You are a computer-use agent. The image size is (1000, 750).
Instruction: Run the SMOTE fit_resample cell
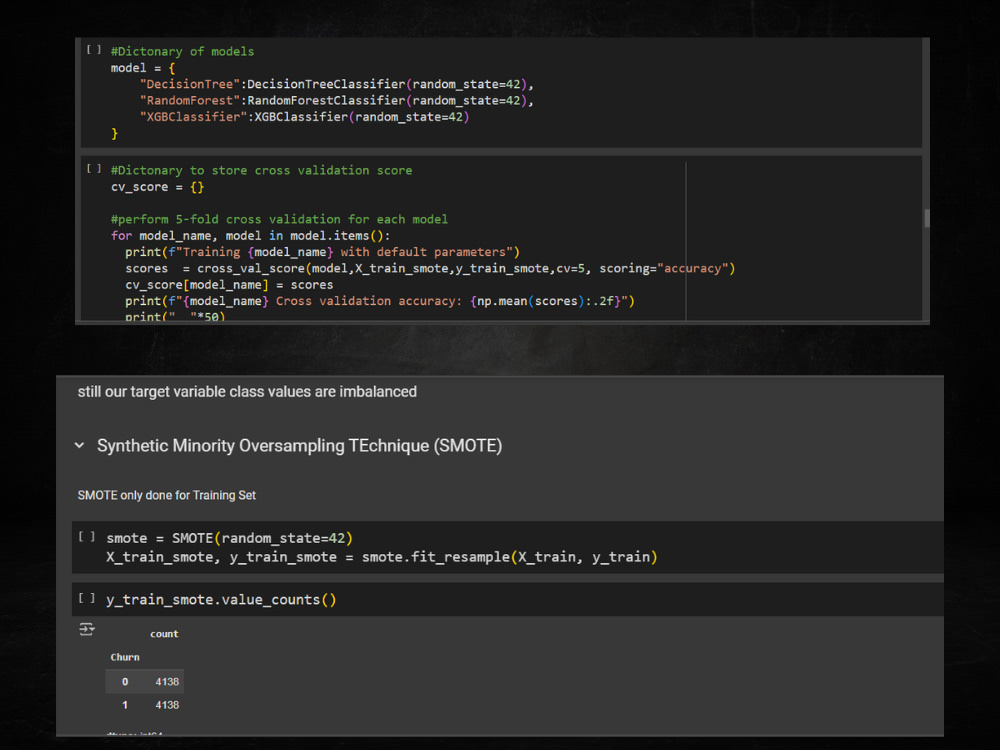click(x=87, y=536)
